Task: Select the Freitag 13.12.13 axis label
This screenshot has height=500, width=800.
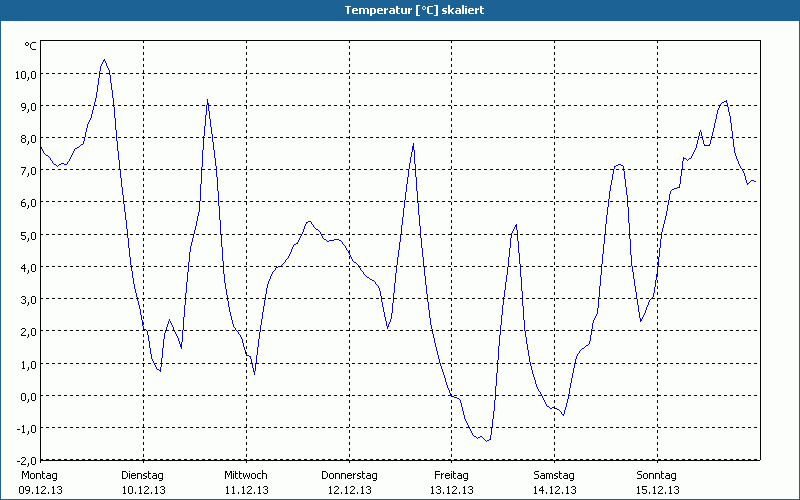Action: (x=452, y=482)
